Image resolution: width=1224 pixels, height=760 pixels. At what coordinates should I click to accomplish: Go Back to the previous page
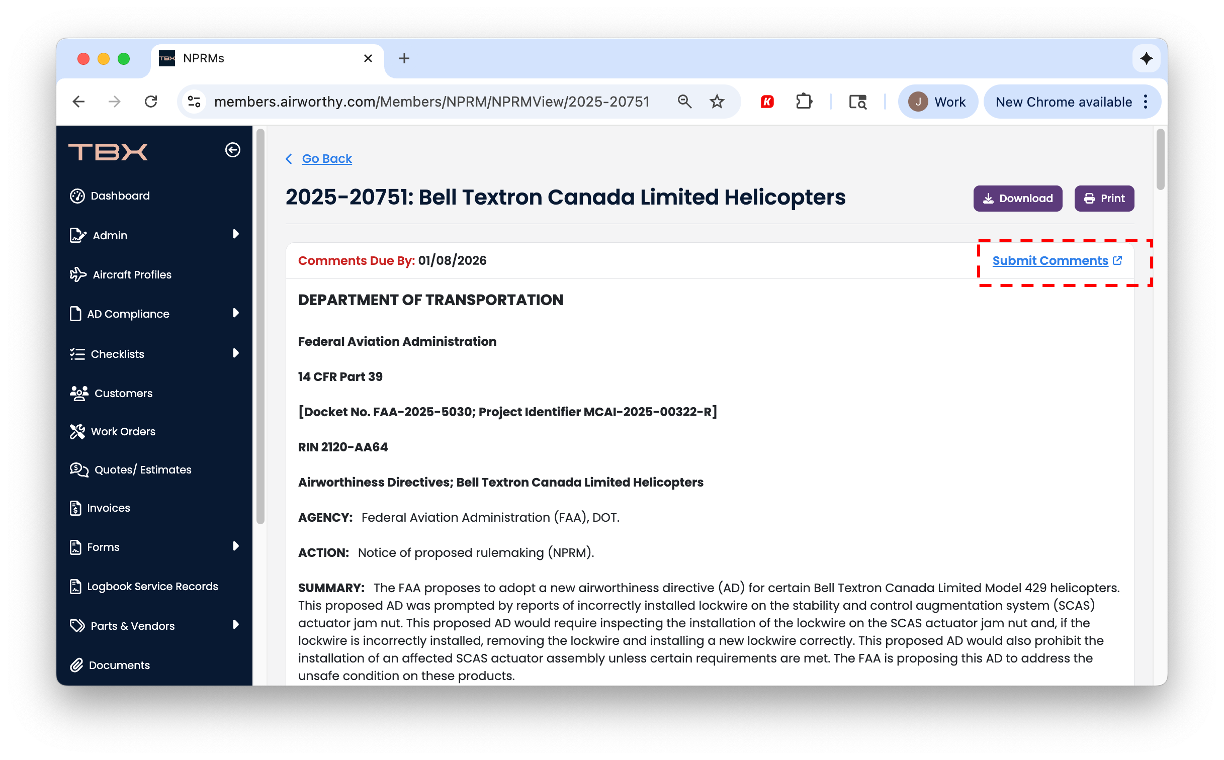[326, 159]
